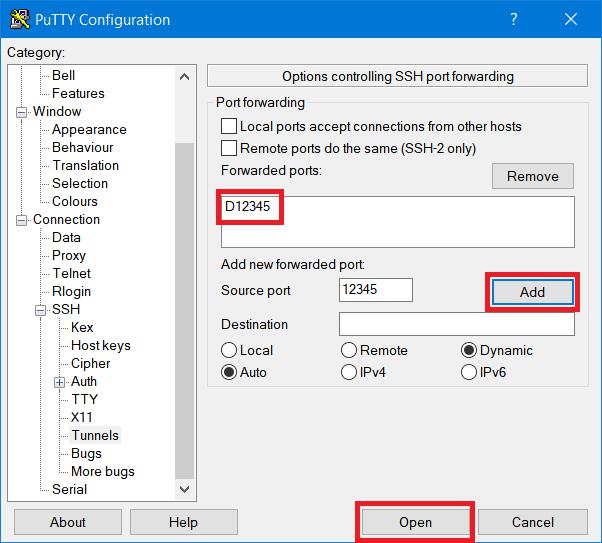
Task: Enable Remote ports do the same checkbox
Action: pos(229,148)
